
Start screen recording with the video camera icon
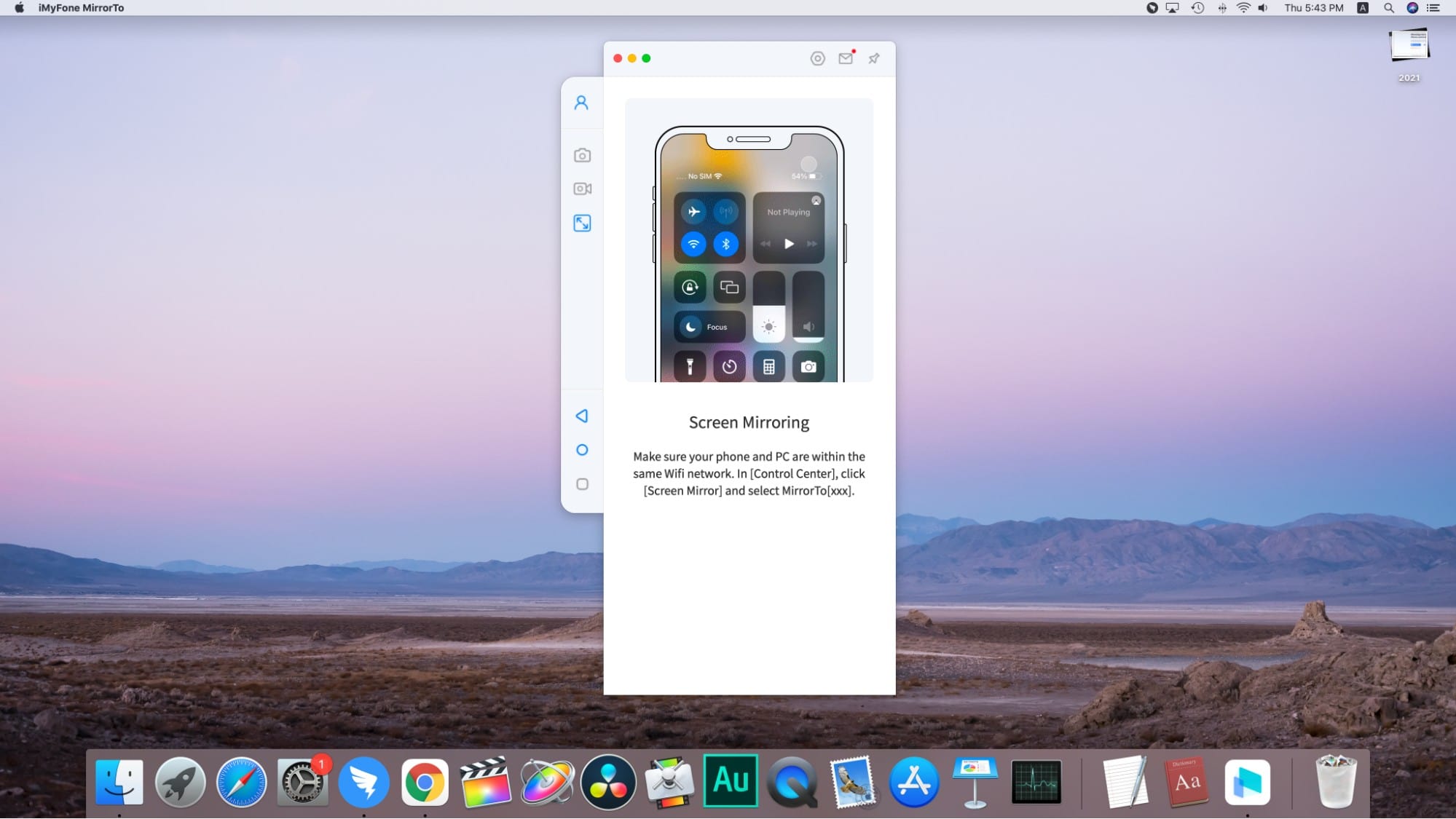point(582,189)
